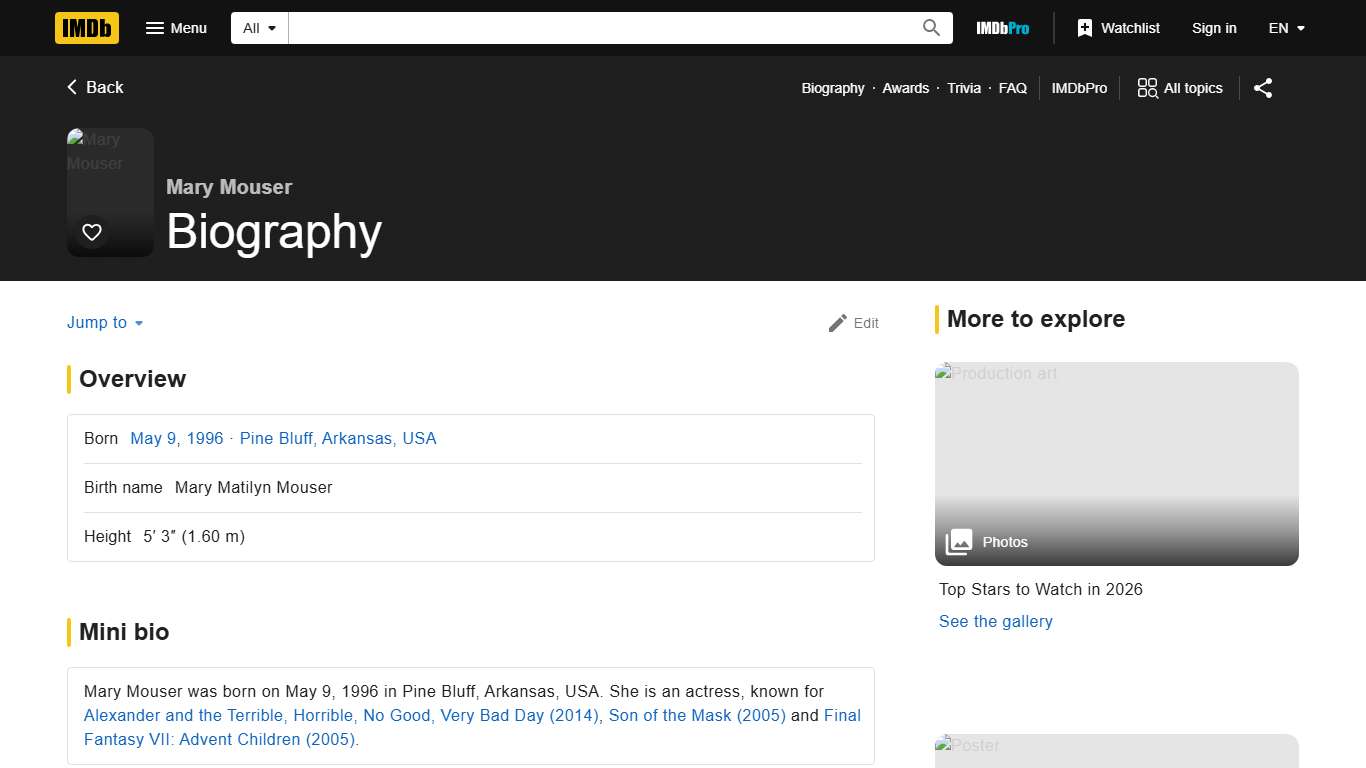Open the hamburger Menu
The height and width of the screenshot is (768, 1366).
click(176, 28)
